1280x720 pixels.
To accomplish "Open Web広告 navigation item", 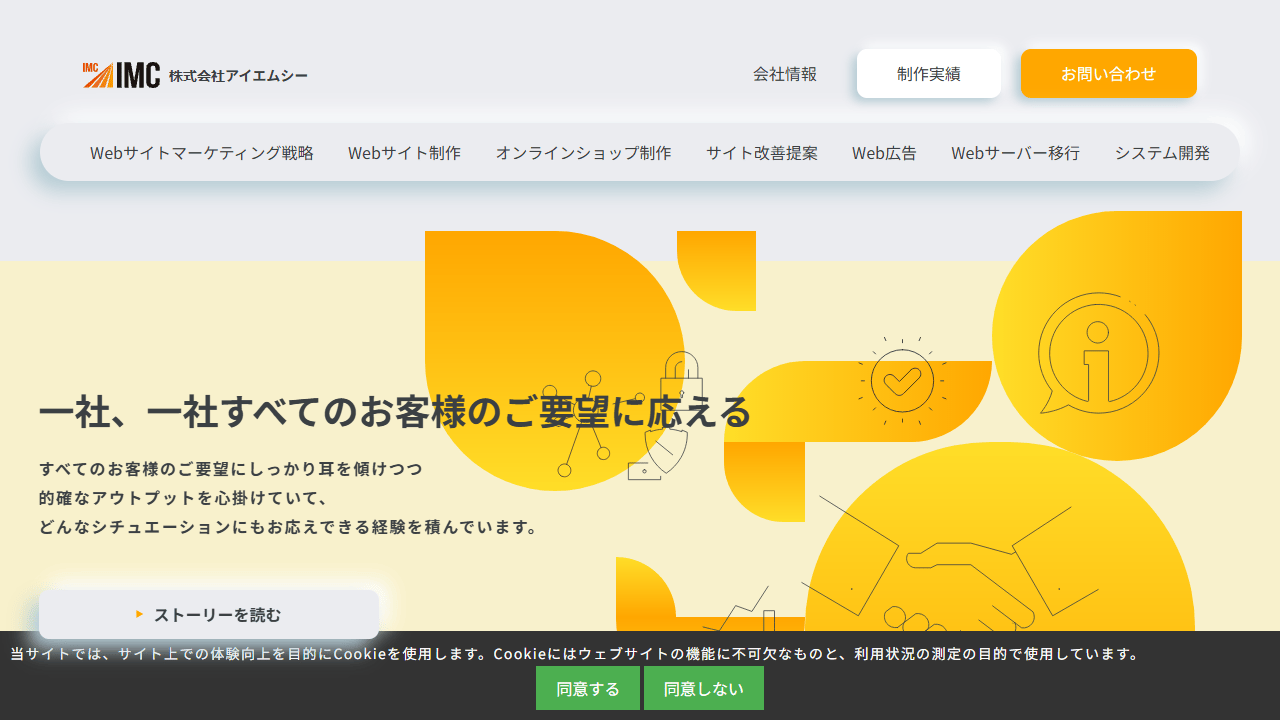I will coord(884,153).
